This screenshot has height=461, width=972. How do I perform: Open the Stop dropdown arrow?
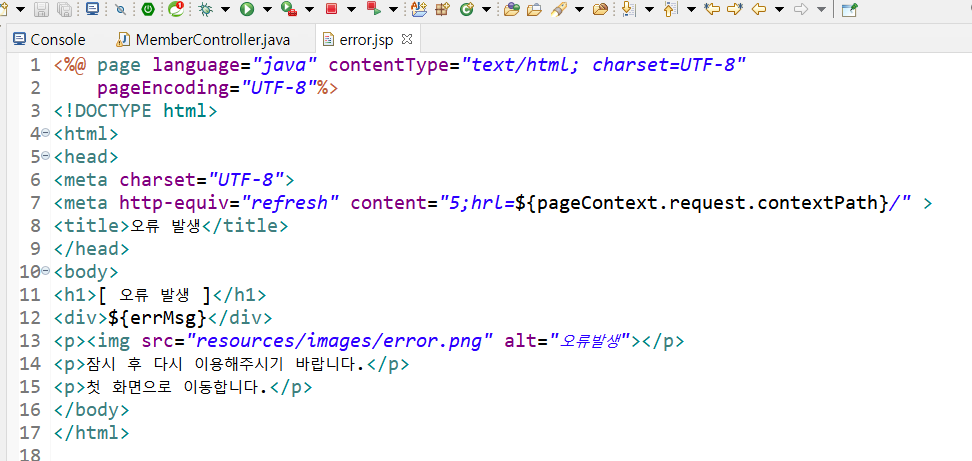pos(351,9)
